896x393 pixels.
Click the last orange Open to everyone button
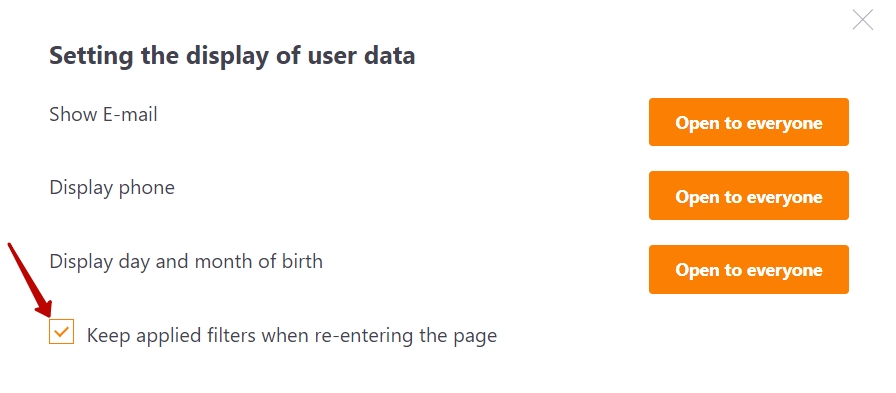(749, 270)
